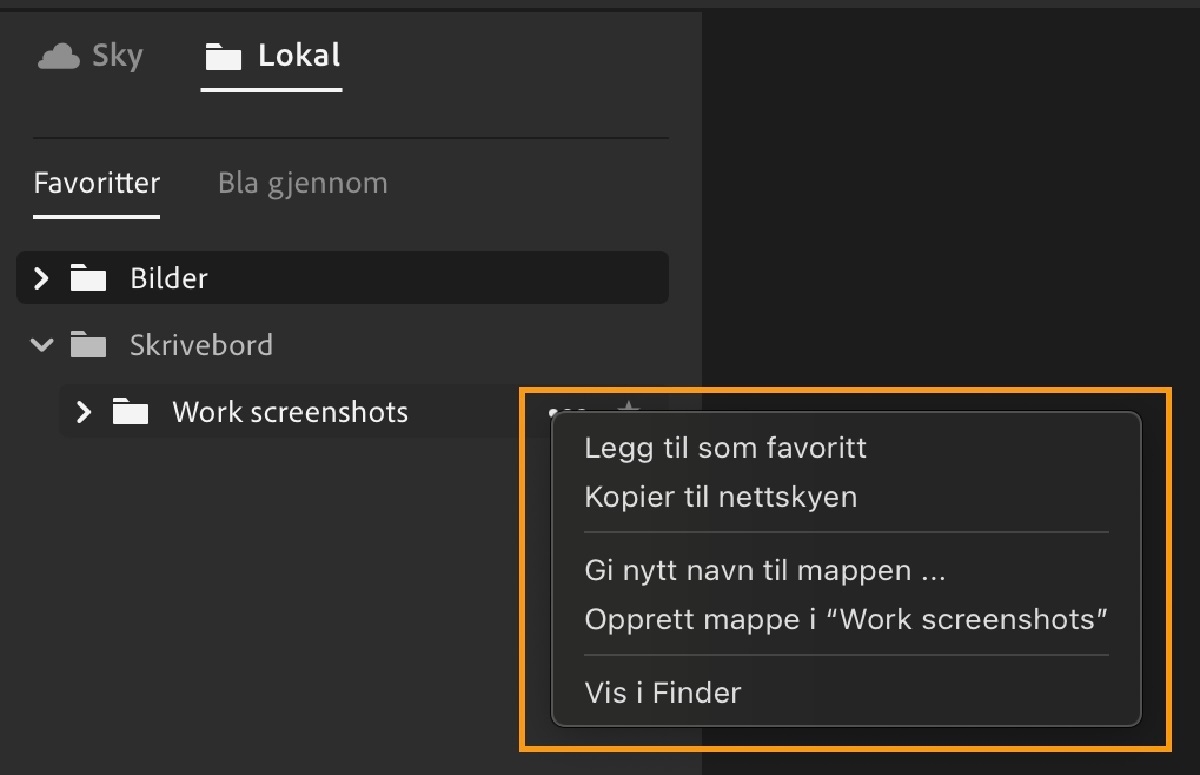Collapse the Skrivebord folder
The width and height of the screenshot is (1200, 775).
tap(41, 344)
